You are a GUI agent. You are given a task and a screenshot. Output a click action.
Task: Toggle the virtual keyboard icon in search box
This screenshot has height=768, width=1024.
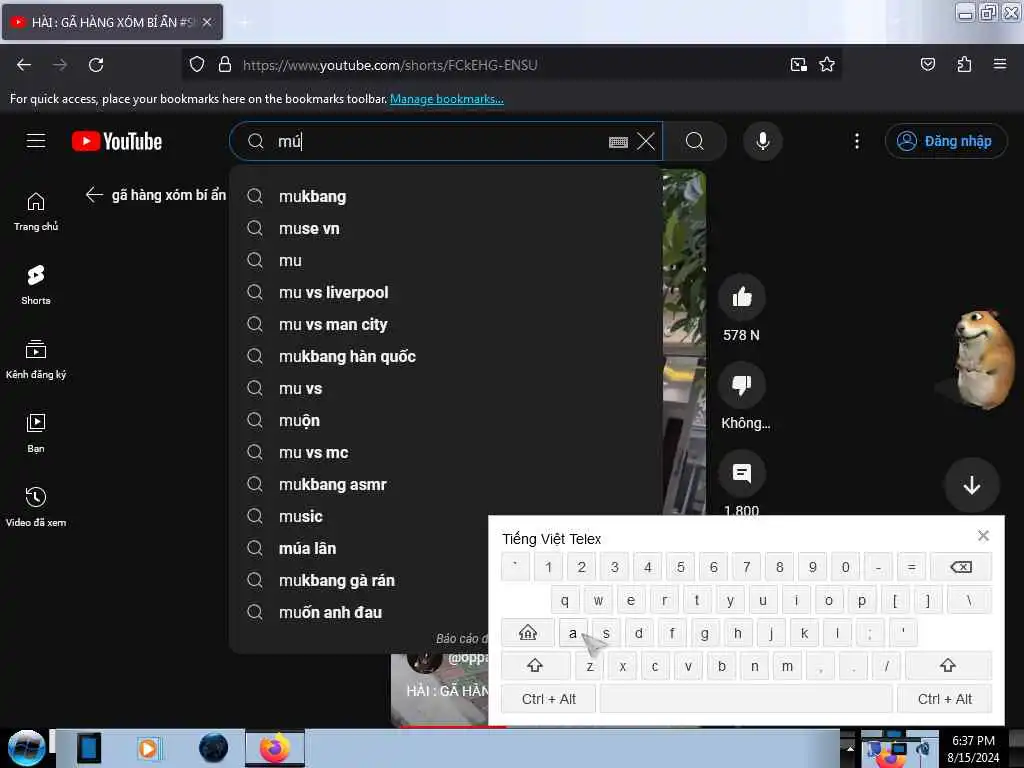tap(618, 142)
